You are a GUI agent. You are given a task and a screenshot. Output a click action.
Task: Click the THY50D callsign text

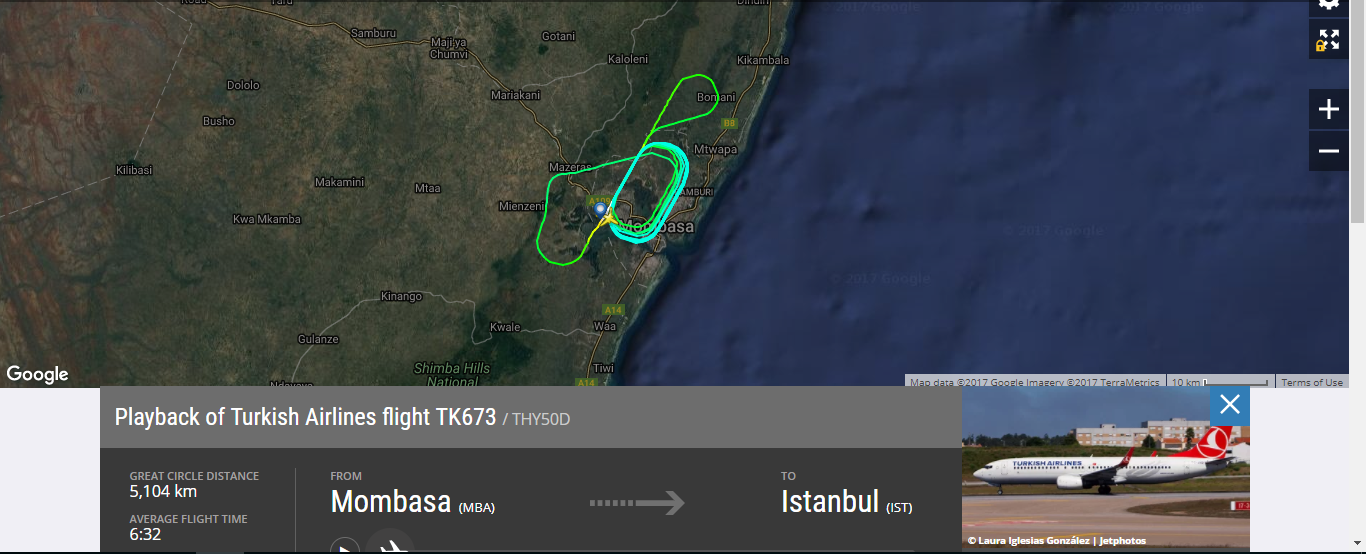point(541,419)
